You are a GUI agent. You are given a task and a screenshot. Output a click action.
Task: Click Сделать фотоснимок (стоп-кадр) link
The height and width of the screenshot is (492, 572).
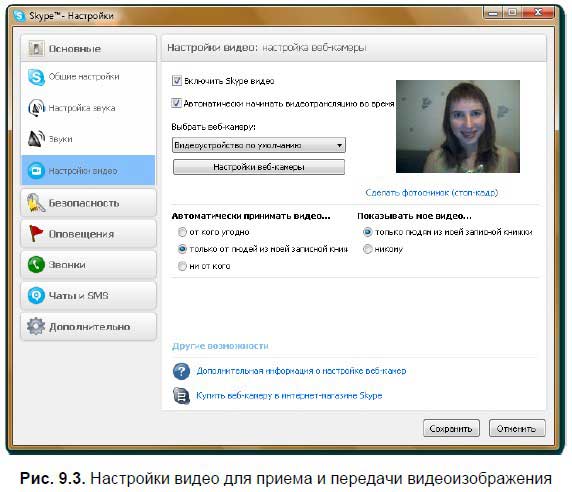coord(432,193)
